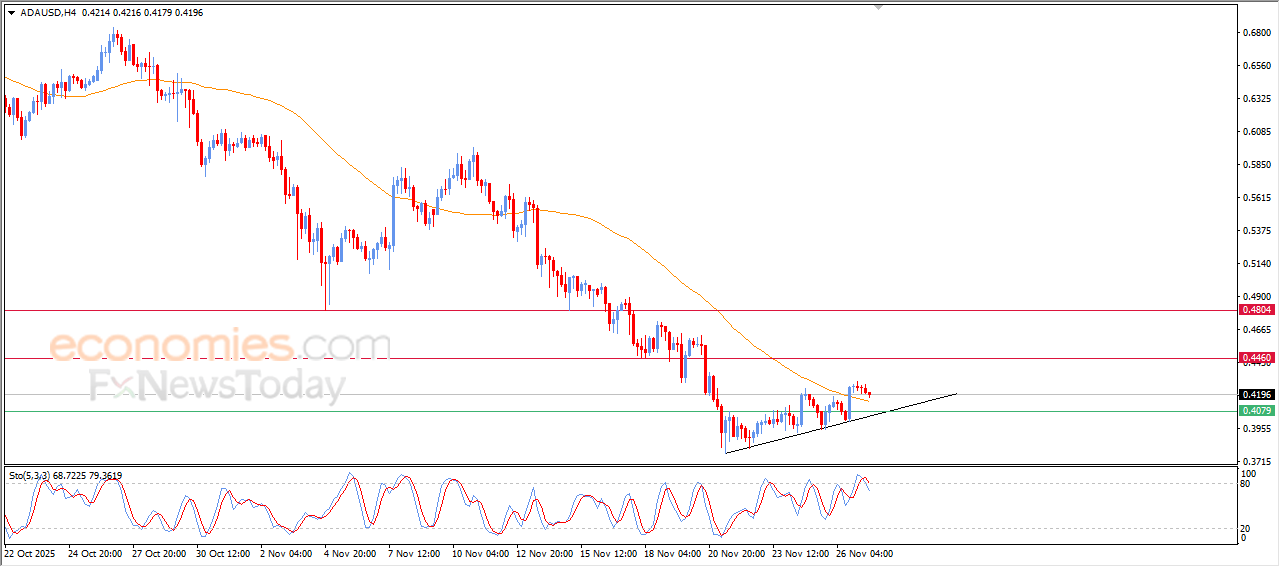
Task: Select the black ascending trendline
Action: click(841, 423)
